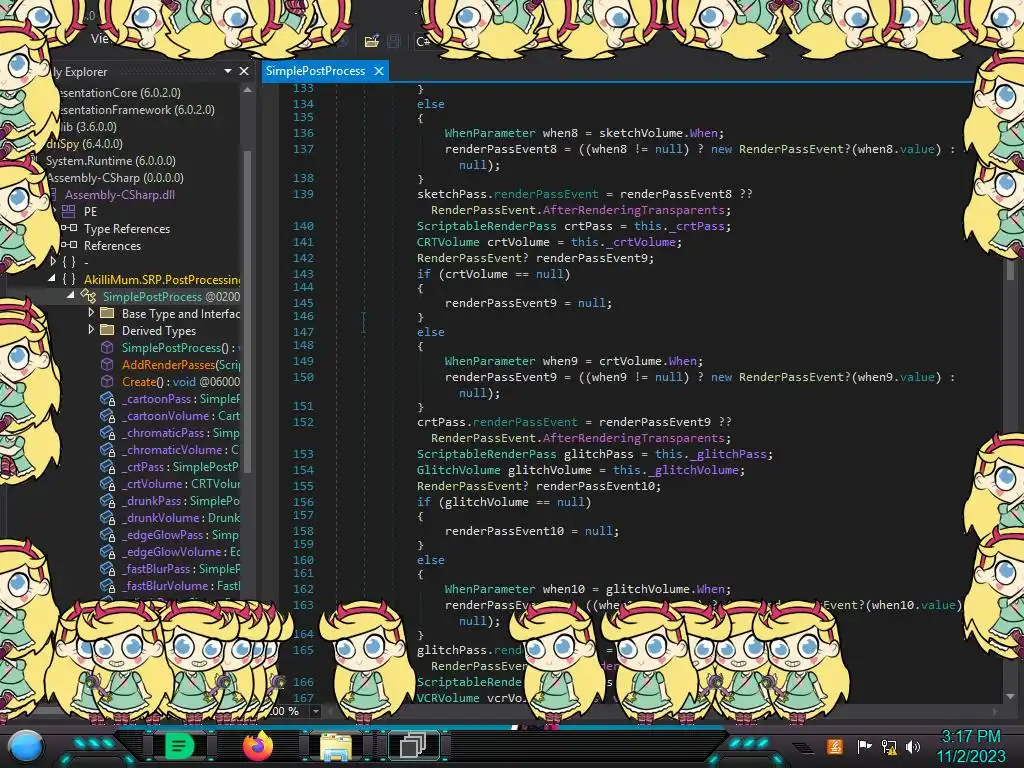Select the _drunkVolume field
This screenshot has height=768, width=1024.
click(x=180, y=517)
